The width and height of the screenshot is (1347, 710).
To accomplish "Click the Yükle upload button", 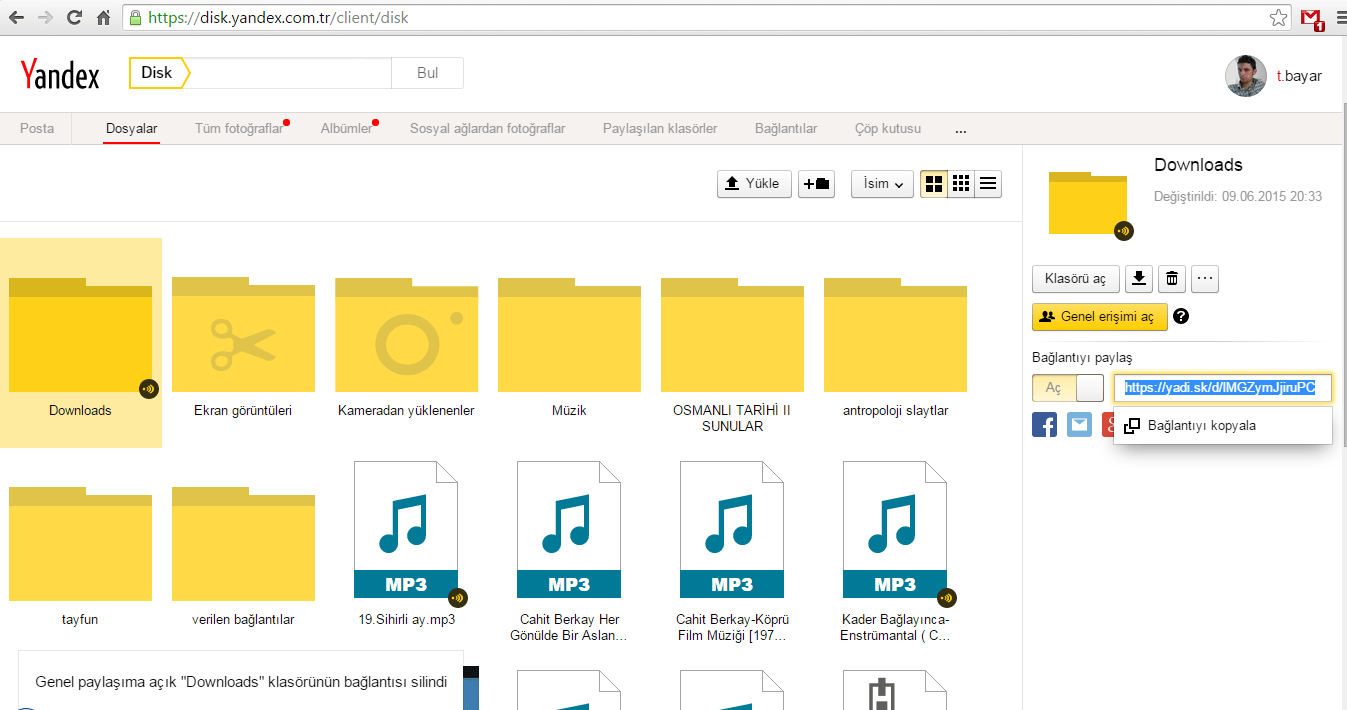I will (x=755, y=184).
